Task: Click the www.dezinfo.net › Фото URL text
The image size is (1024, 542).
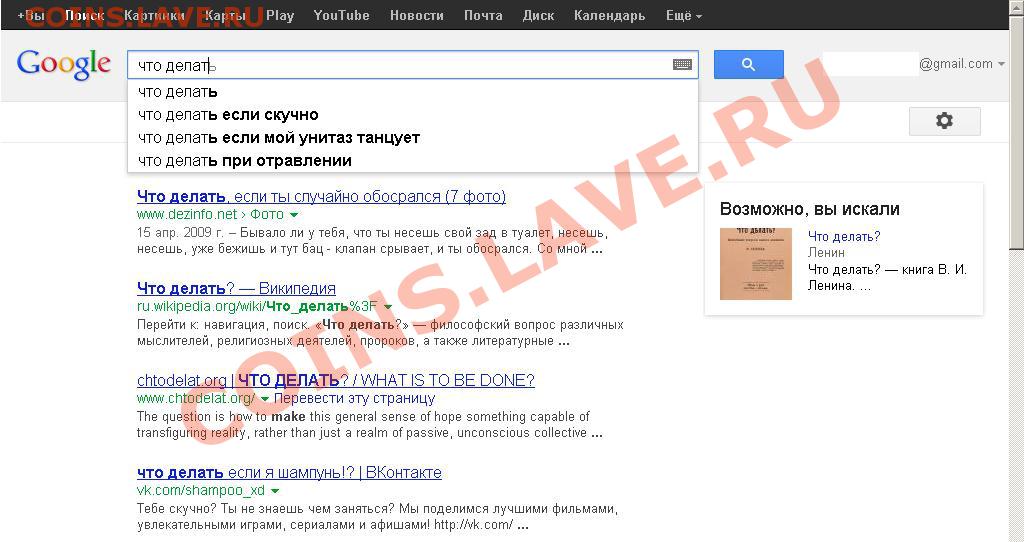Action: click(210, 214)
